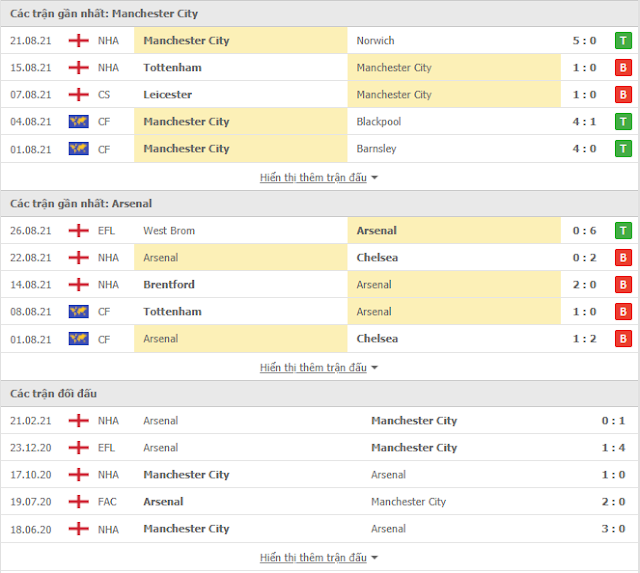Click red B badge on Brentford vs Arsenal
This screenshot has width=640, height=573.
[x=623, y=284]
